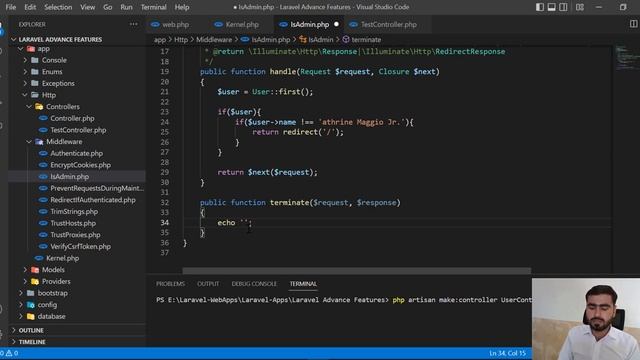Click Middleware folder icon
Image resolution: width=640 pixels, height=360 pixels.
tap(39, 142)
